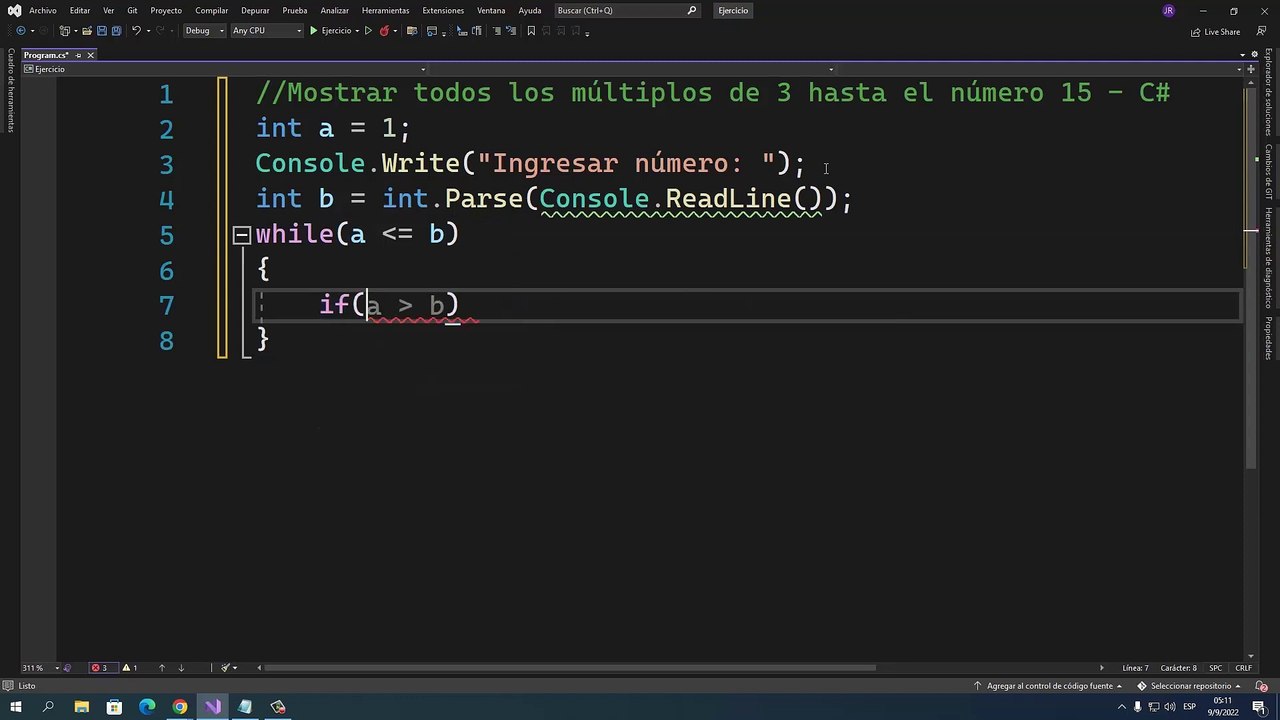Open the Windows Start menu

pyautogui.click(x=14, y=707)
